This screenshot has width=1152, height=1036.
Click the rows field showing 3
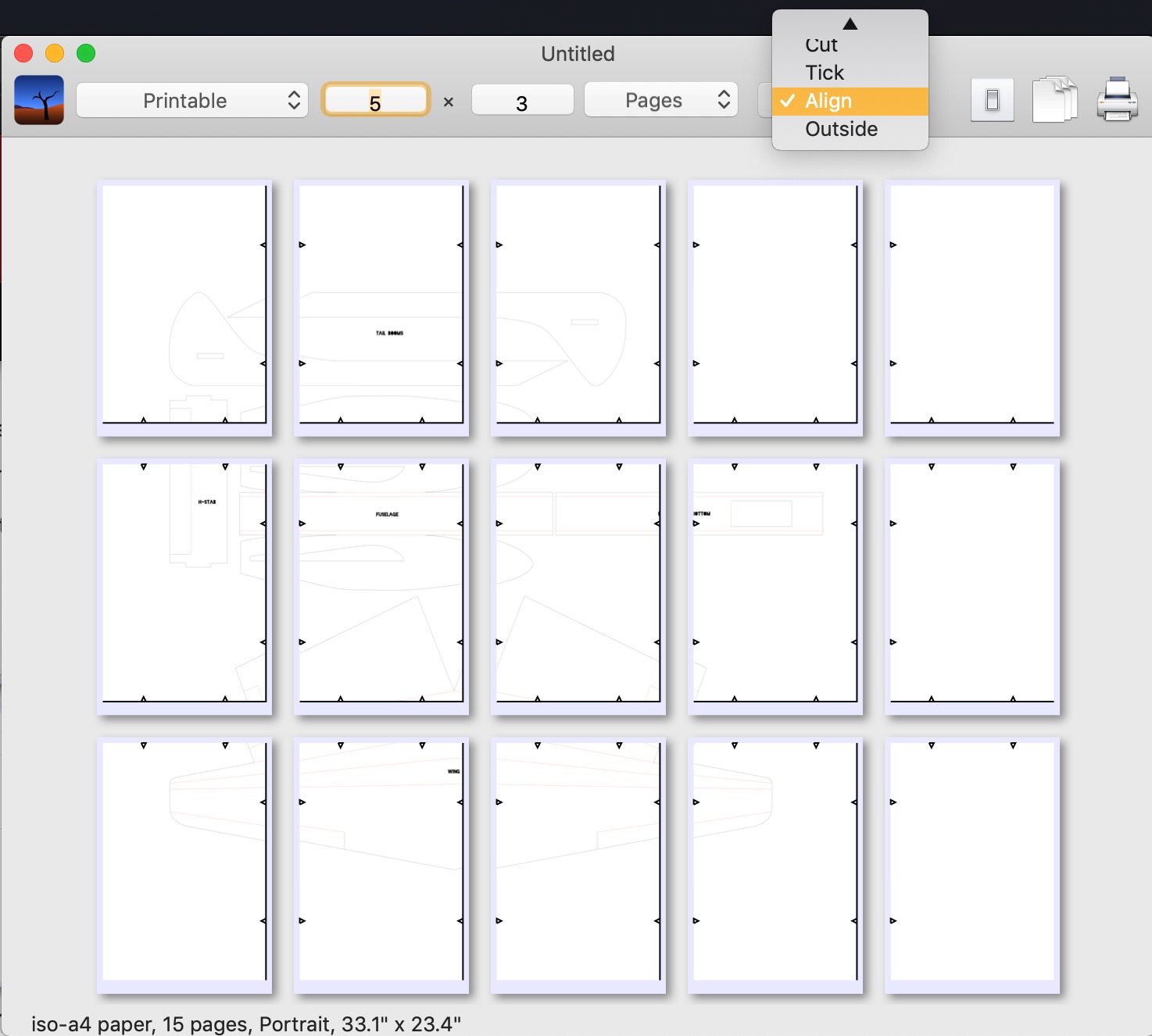coord(522,99)
